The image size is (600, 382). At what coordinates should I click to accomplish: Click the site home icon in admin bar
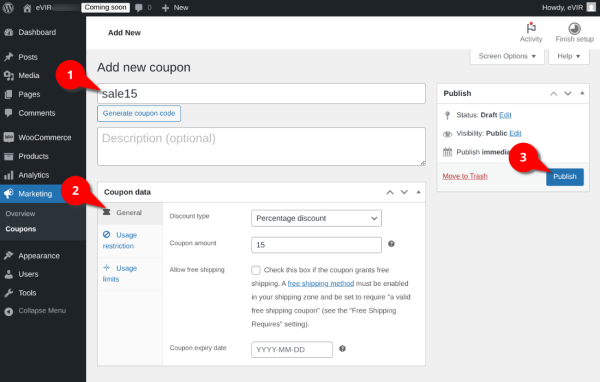[27, 8]
